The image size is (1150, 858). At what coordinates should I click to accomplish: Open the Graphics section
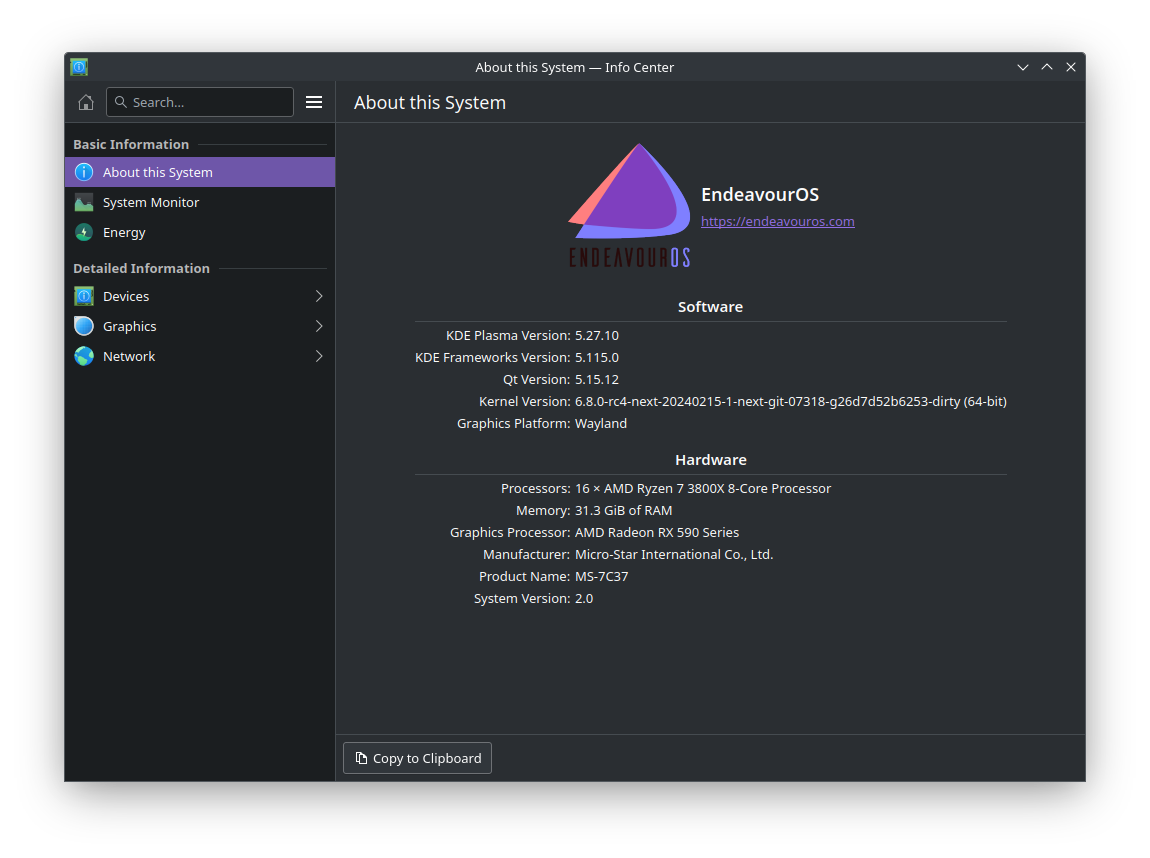click(x=200, y=326)
